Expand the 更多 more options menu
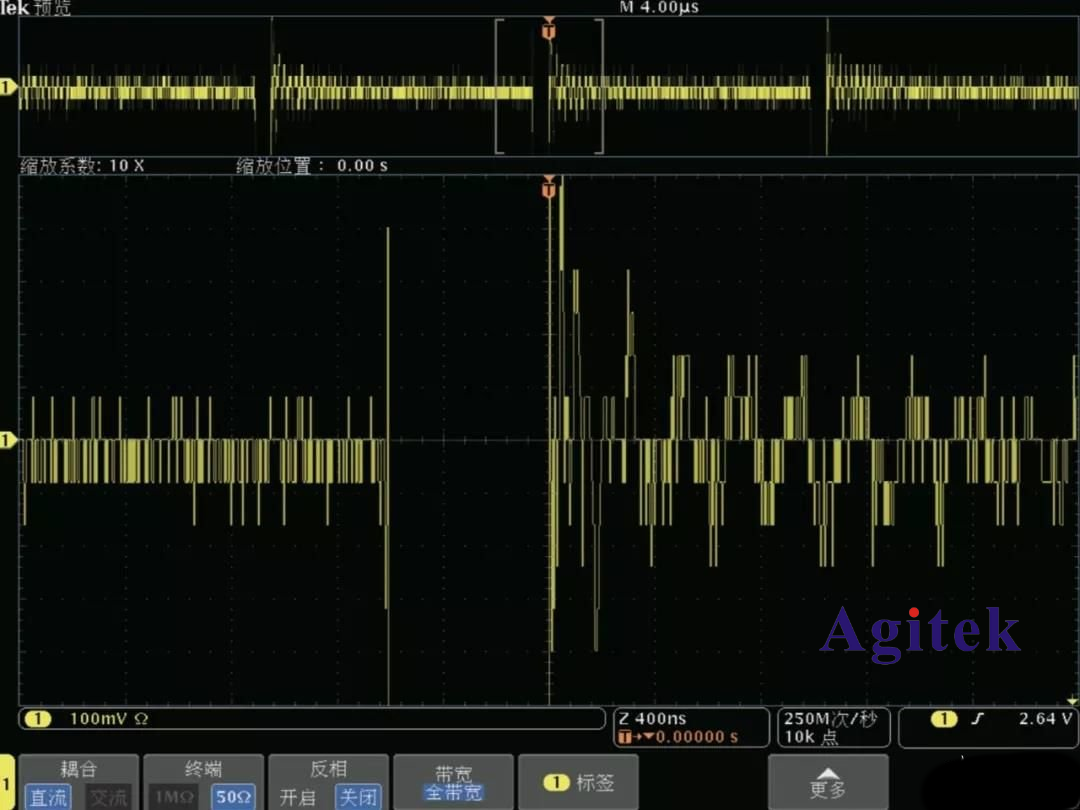This screenshot has width=1080, height=810. point(827,783)
